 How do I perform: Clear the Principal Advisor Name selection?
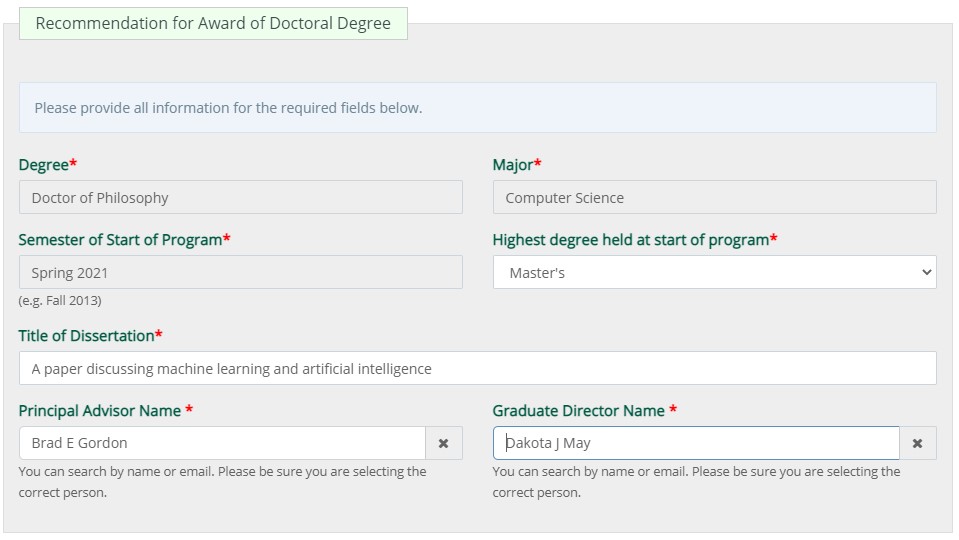443,443
